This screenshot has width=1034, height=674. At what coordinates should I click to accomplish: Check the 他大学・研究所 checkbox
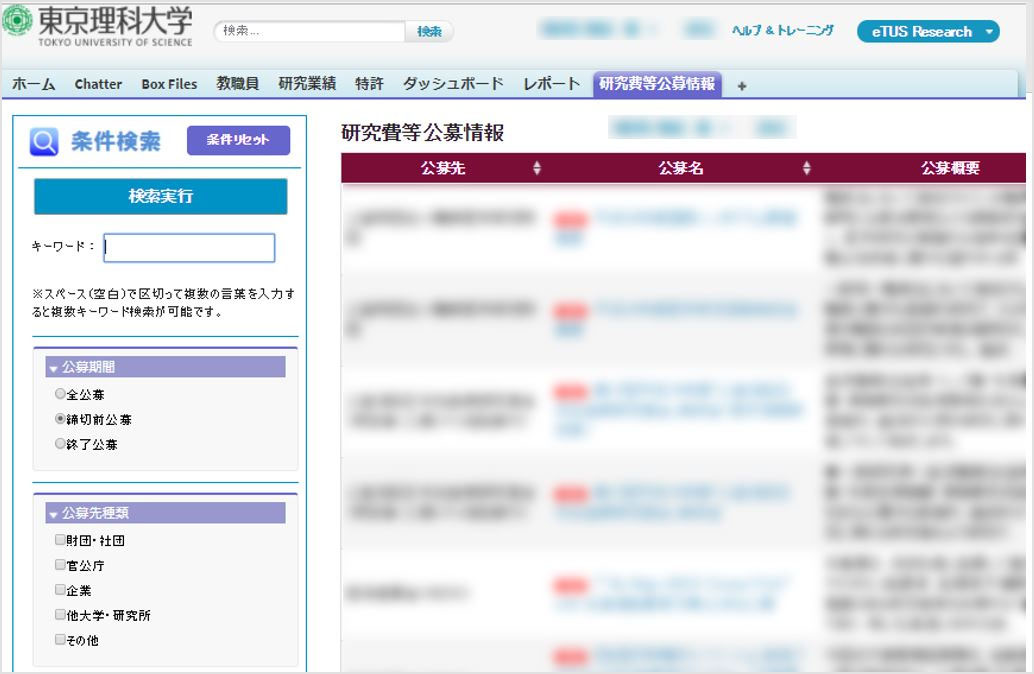60,615
